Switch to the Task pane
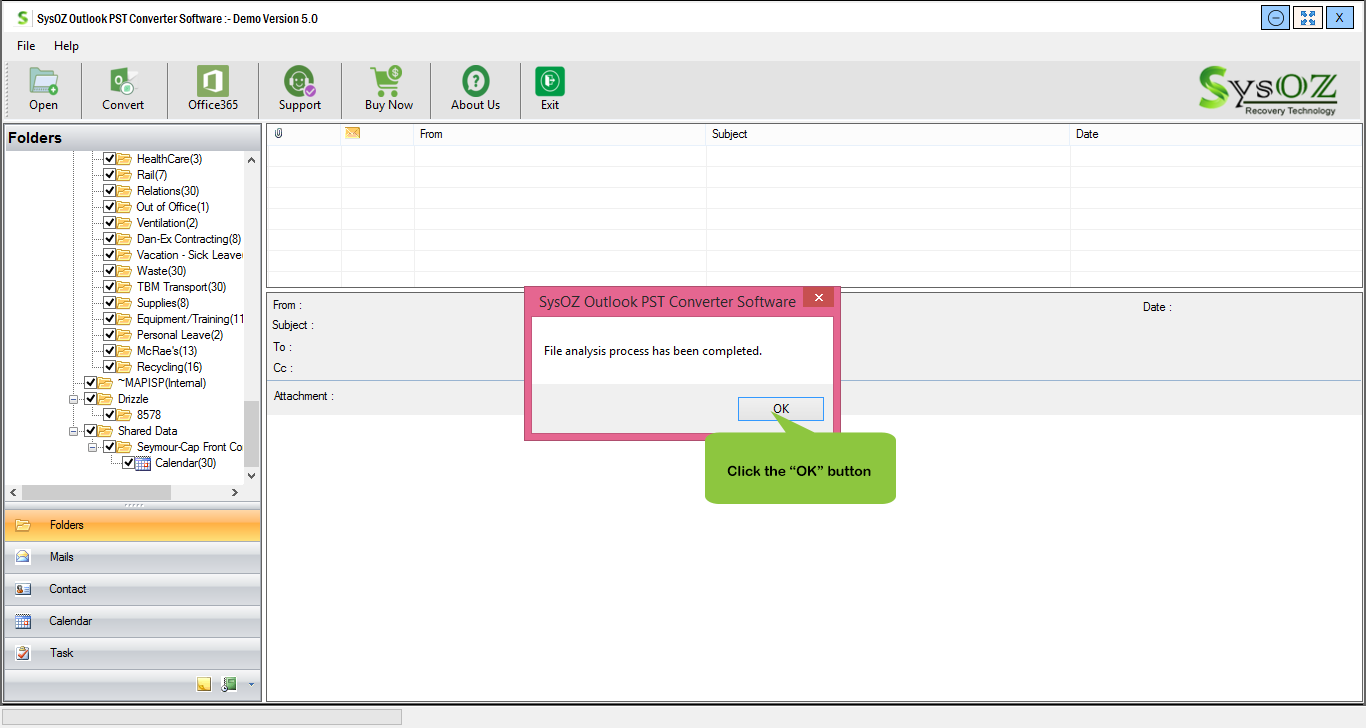Viewport: 1366px width, 728px height. pyautogui.click(x=133, y=653)
